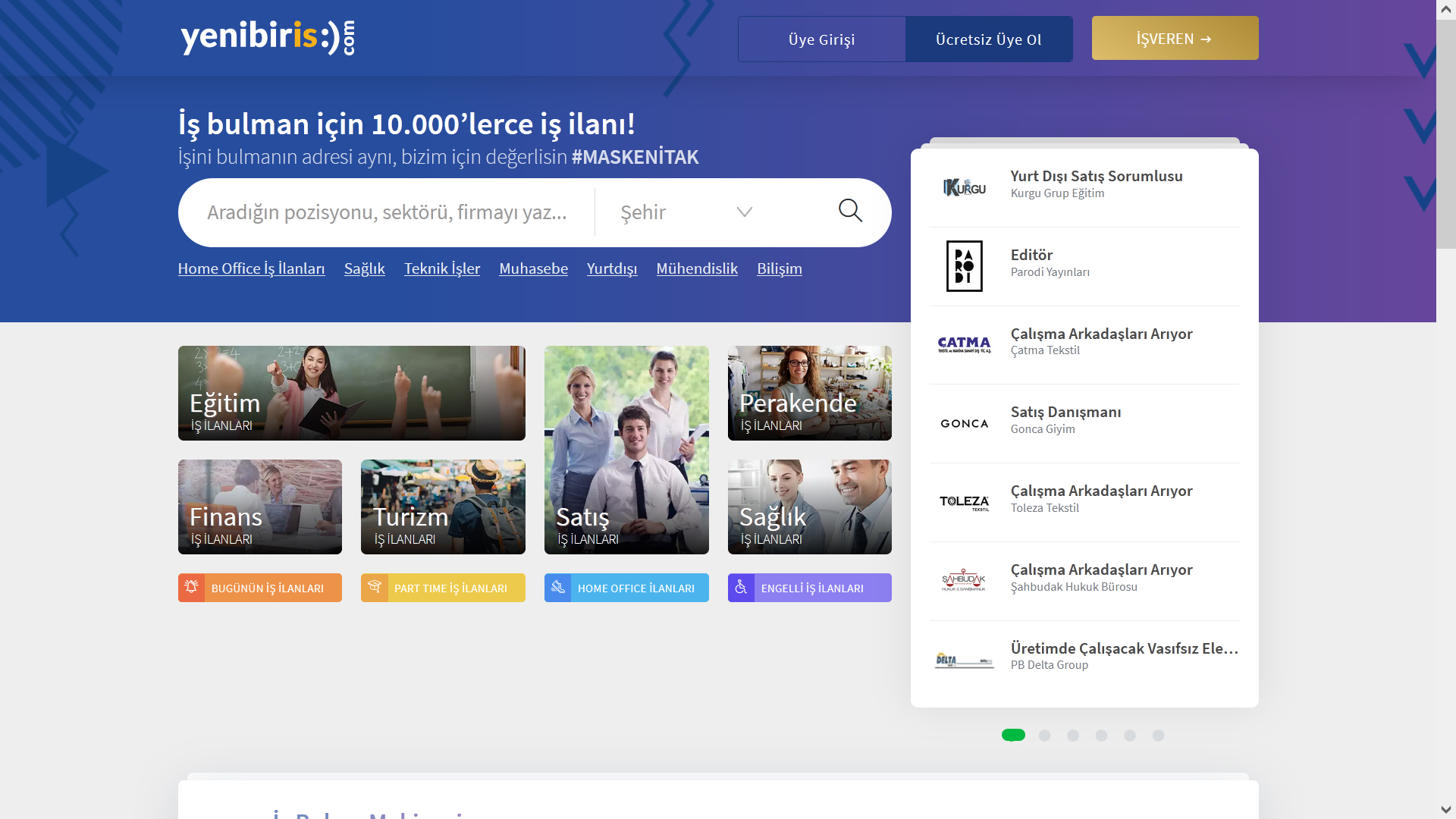1456x819 pixels.
Task: Open the Şahbudak Hukuk Bürosu job title
Action: pyautogui.click(x=1101, y=570)
